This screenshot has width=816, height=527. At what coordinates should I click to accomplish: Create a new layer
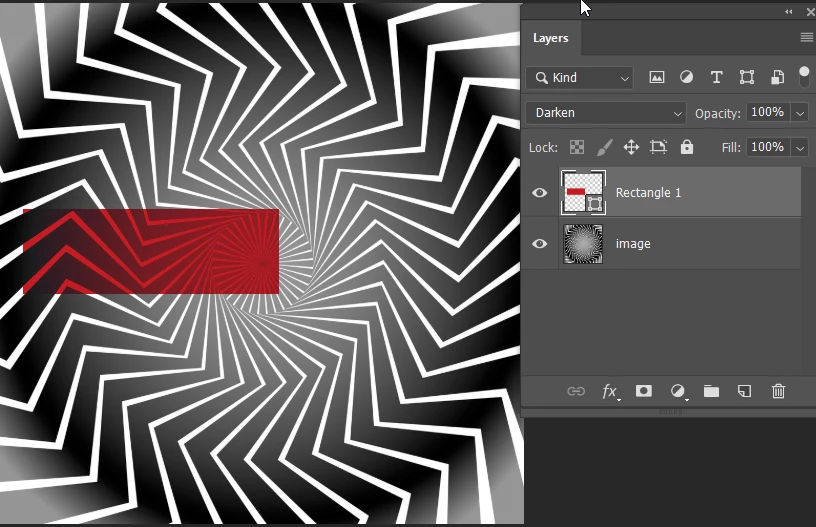tap(745, 391)
